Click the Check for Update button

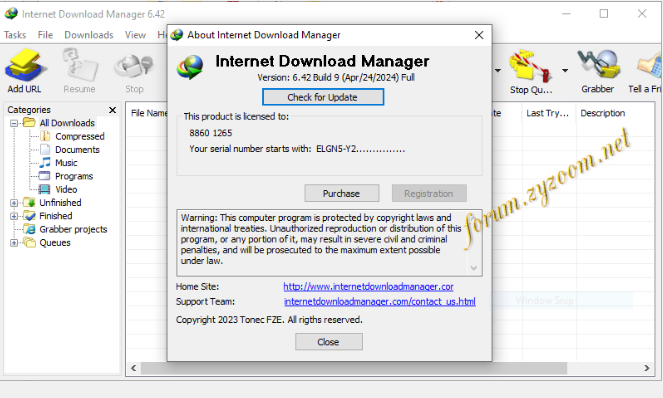[x=323, y=97]
